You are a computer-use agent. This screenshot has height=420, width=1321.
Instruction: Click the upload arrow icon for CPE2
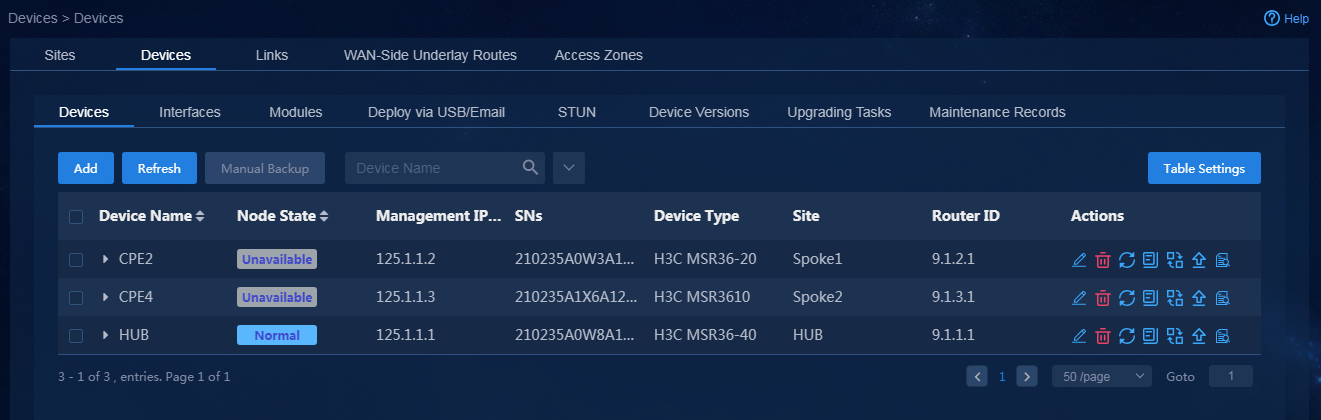click(1199, 260)
